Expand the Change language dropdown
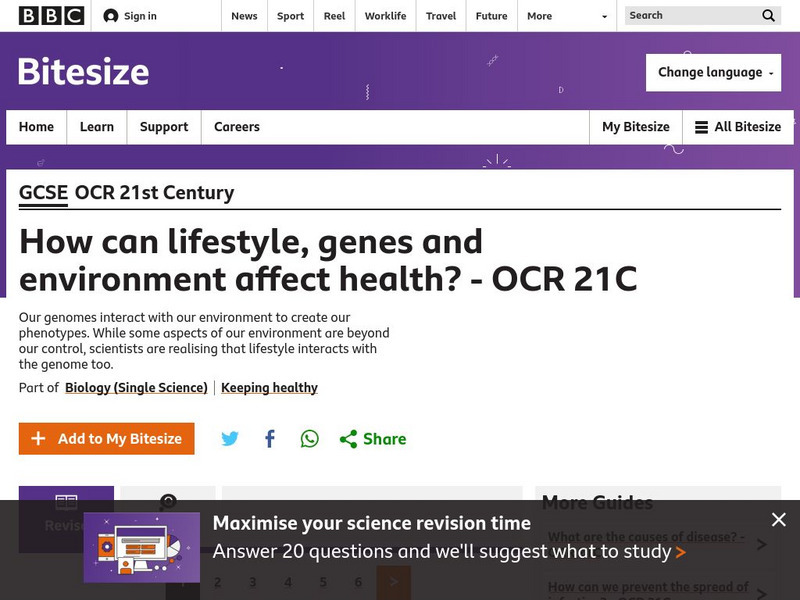Screen dimensions: 800x600 pyautogui.click(x=713, y=72)
